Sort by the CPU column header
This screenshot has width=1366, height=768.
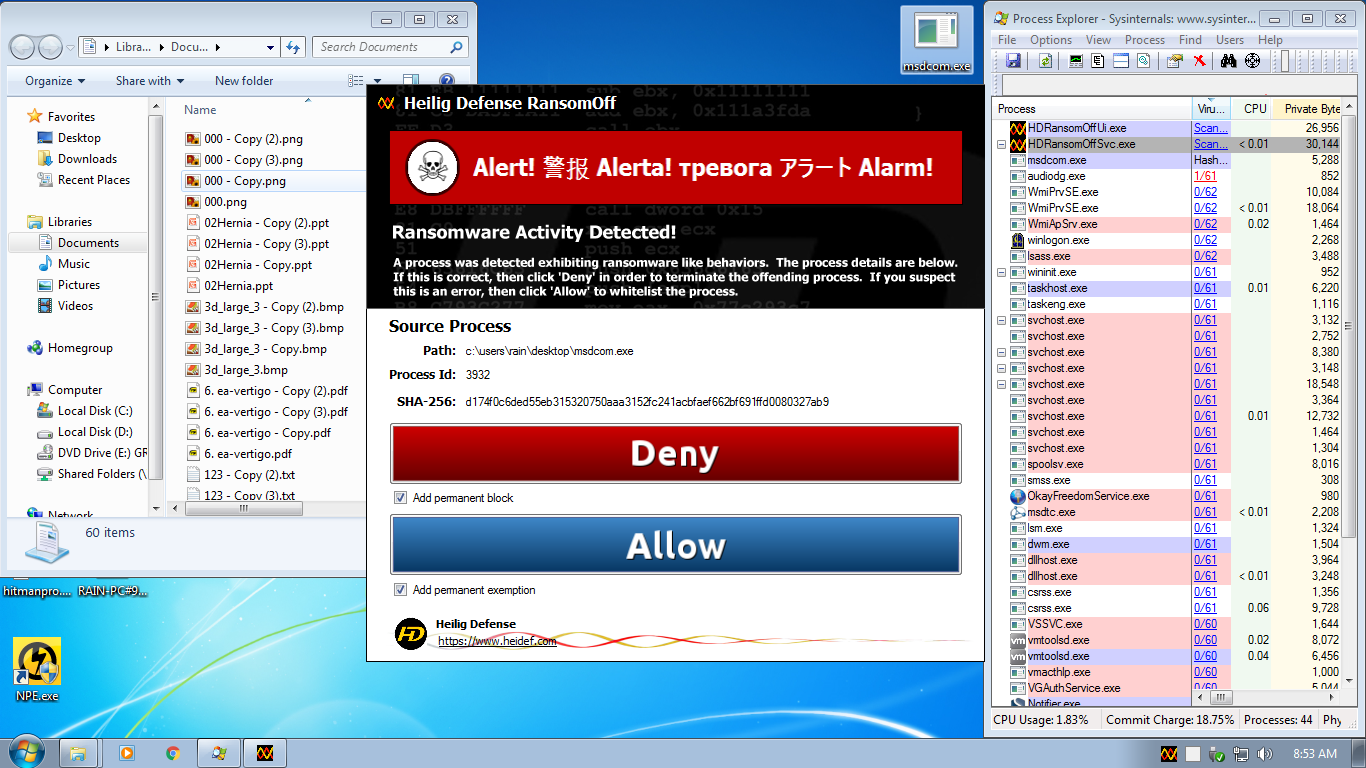(x=1254, y=109)
